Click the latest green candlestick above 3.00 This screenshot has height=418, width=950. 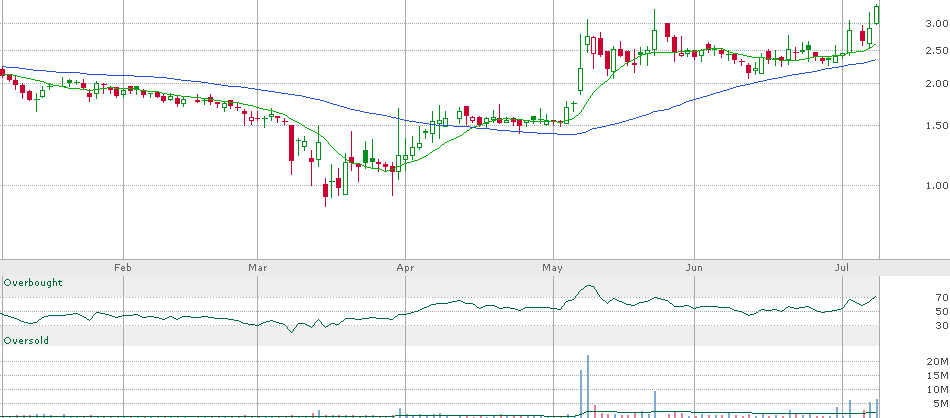[x=877, y=15]
